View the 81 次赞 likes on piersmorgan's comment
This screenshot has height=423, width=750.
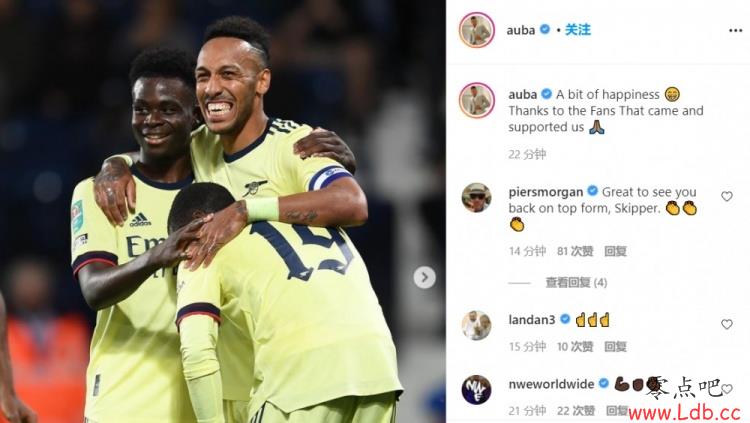[575, 251]
